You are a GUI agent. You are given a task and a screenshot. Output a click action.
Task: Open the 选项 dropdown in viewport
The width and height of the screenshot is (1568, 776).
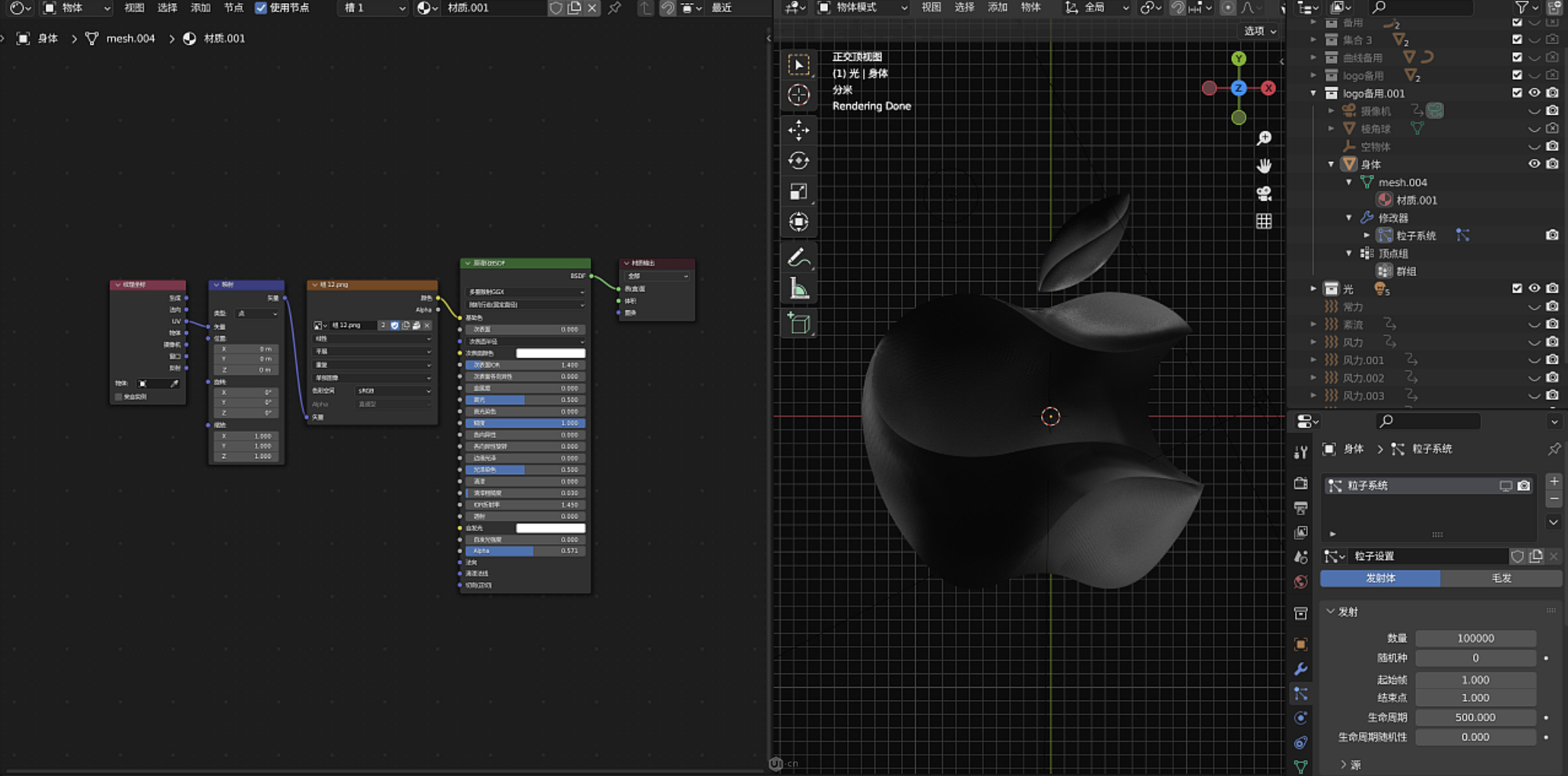point(1259,31)
